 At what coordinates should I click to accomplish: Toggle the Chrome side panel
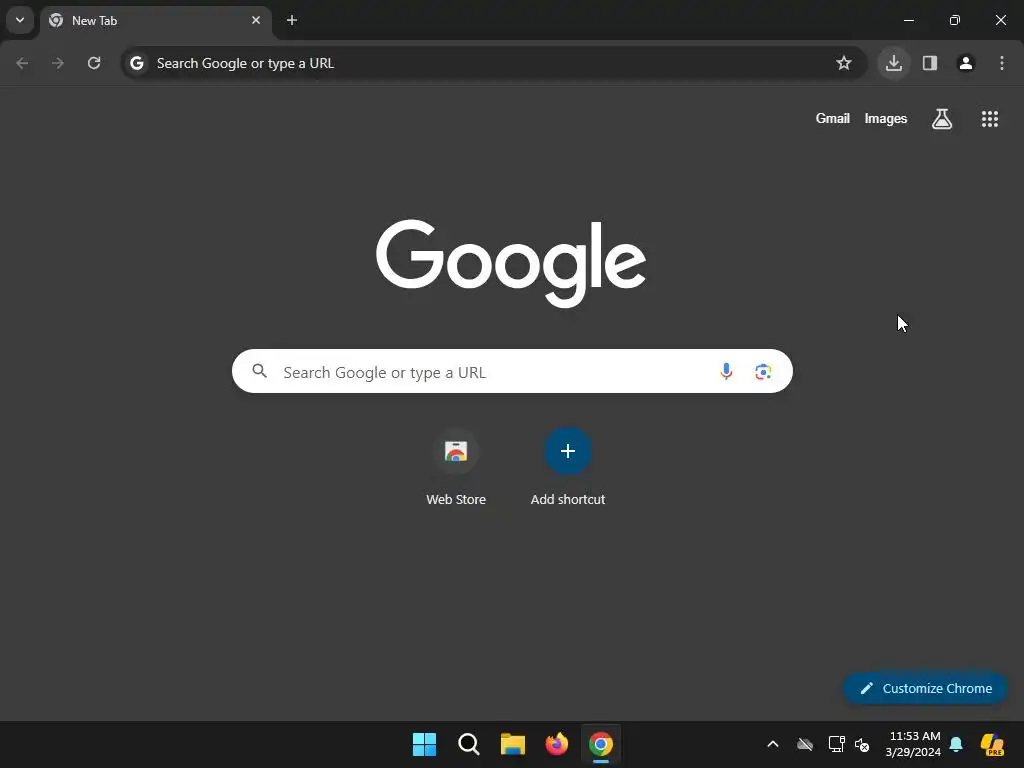coord(930,63)
